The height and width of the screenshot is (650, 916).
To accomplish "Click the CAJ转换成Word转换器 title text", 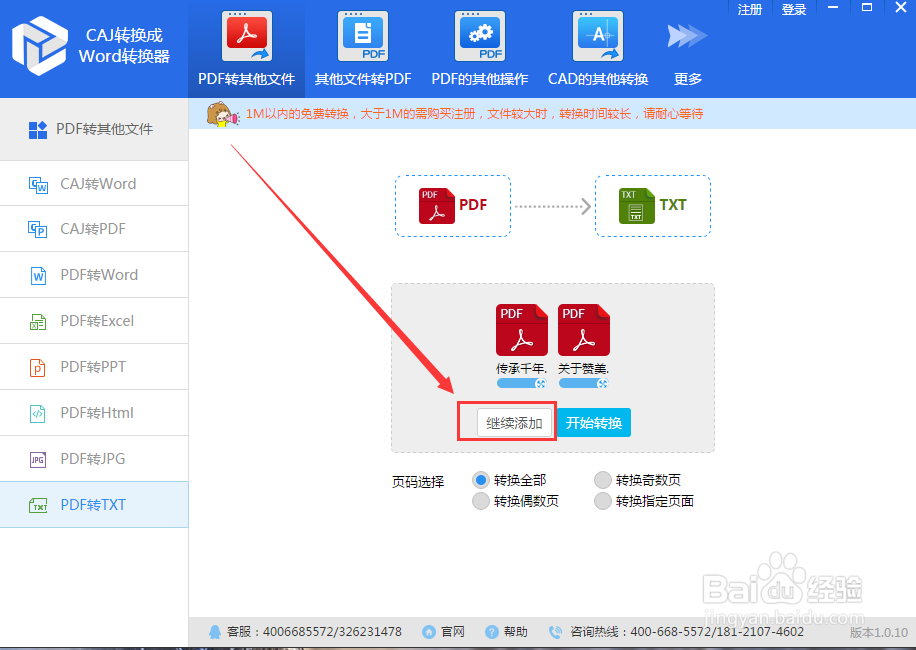I will point(124,46).
